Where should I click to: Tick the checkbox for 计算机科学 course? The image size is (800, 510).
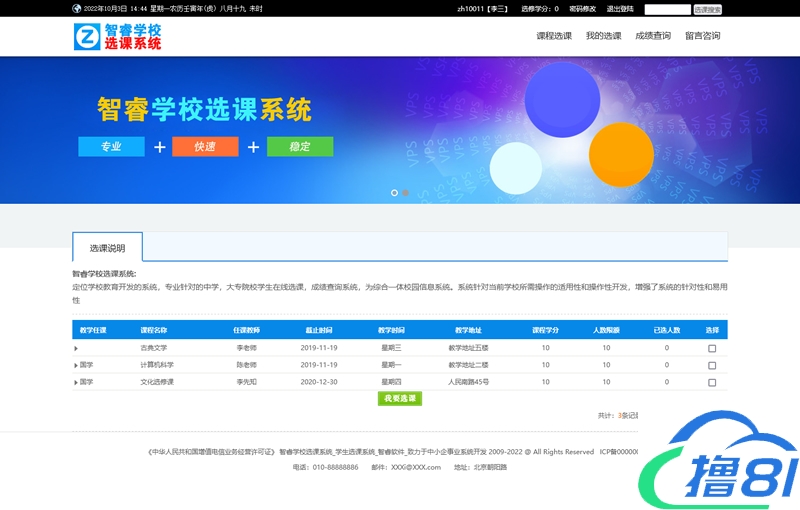pyautogui.click(x=712, y=365)
